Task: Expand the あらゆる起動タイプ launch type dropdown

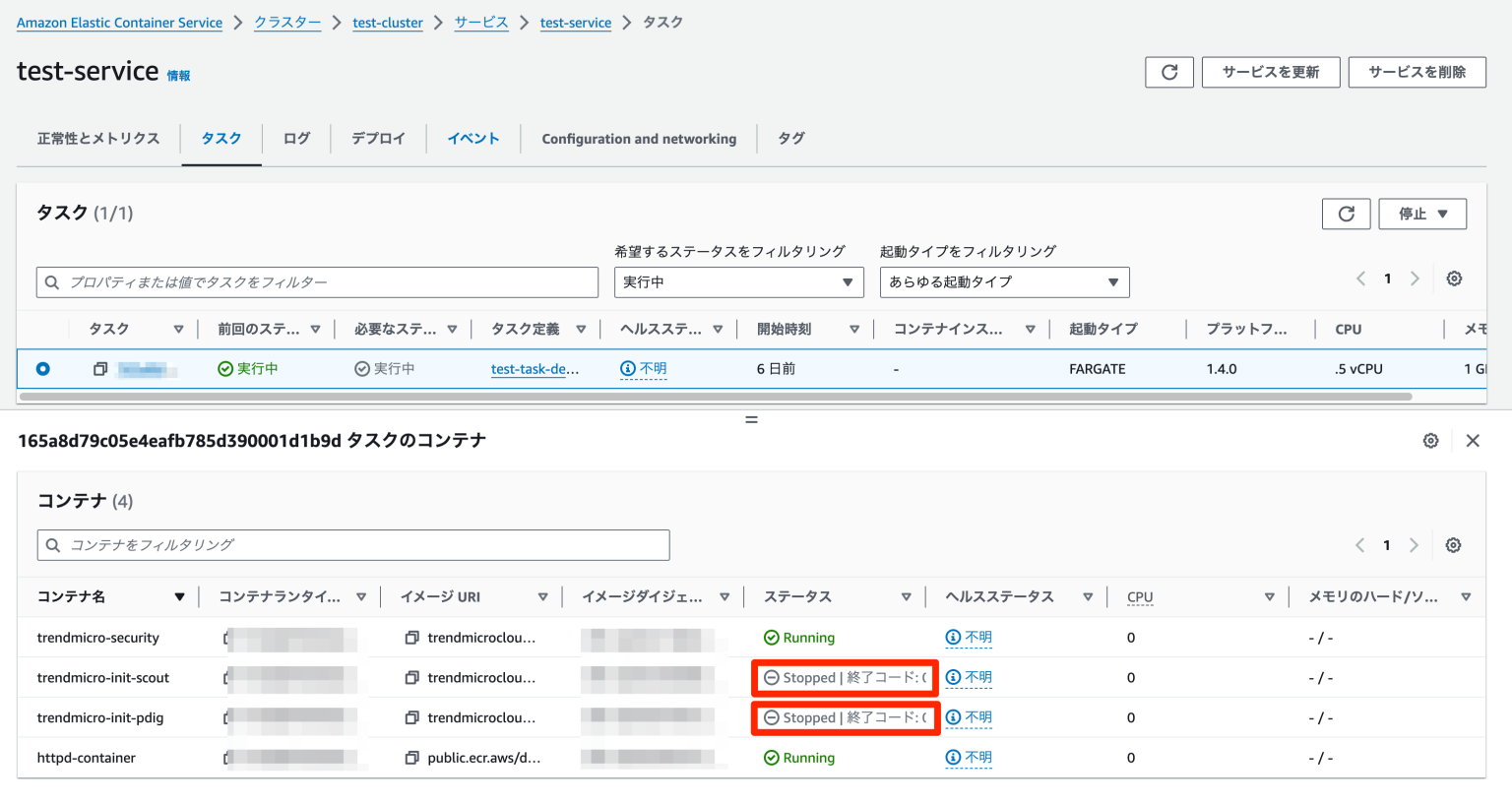Action: pyautogui.click(x=1004, y=282)
